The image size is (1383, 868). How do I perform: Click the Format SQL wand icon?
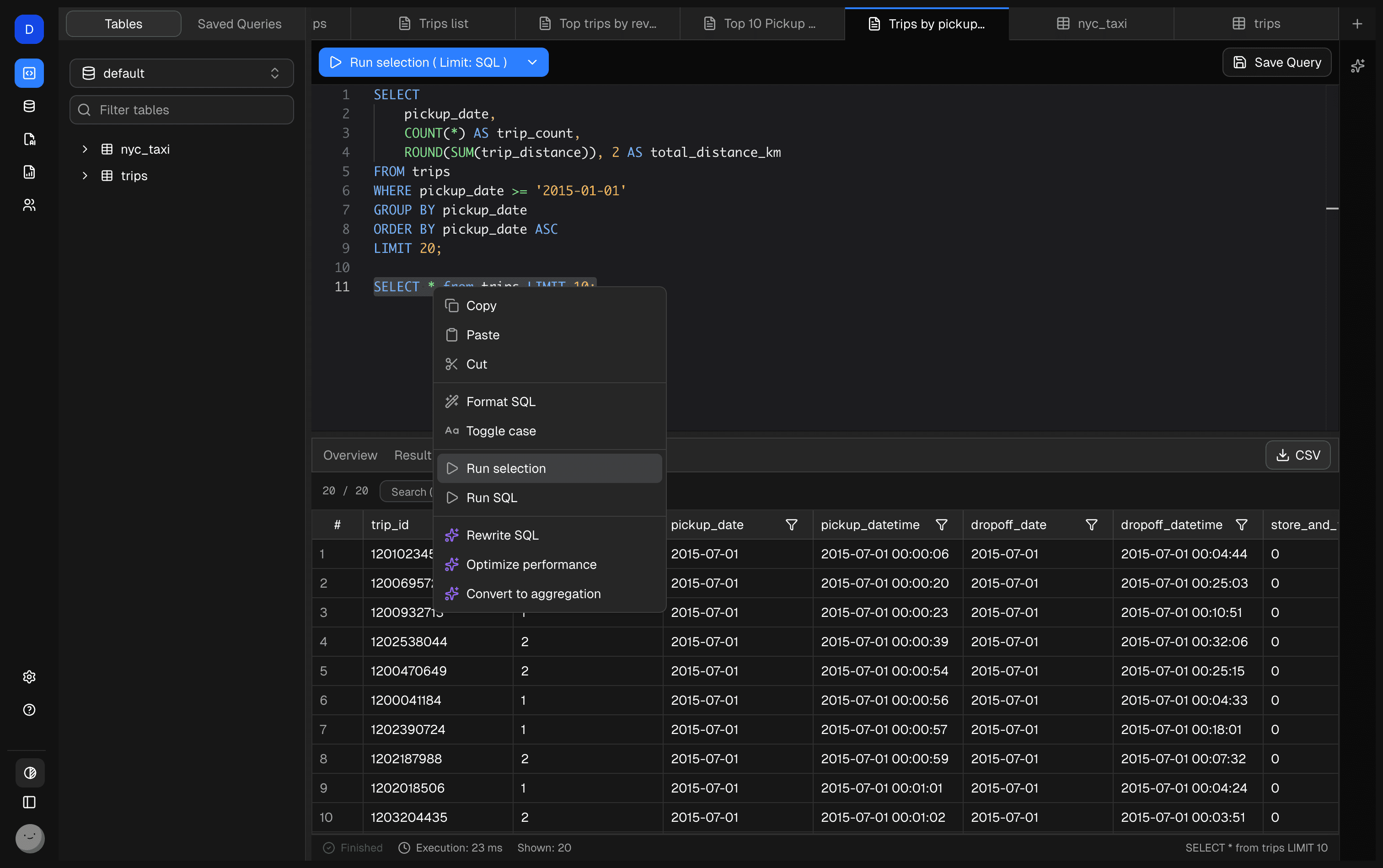tap(452, 401)
